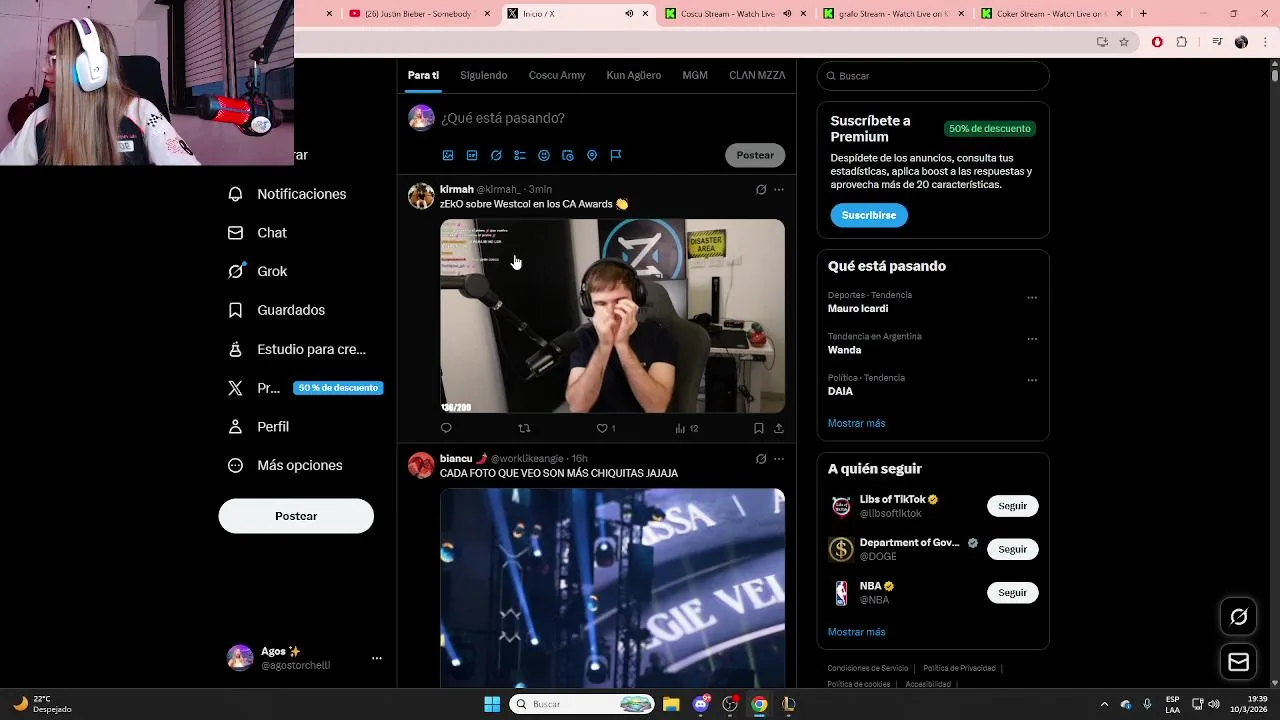Click the Suscribirse button

point(869,215)
